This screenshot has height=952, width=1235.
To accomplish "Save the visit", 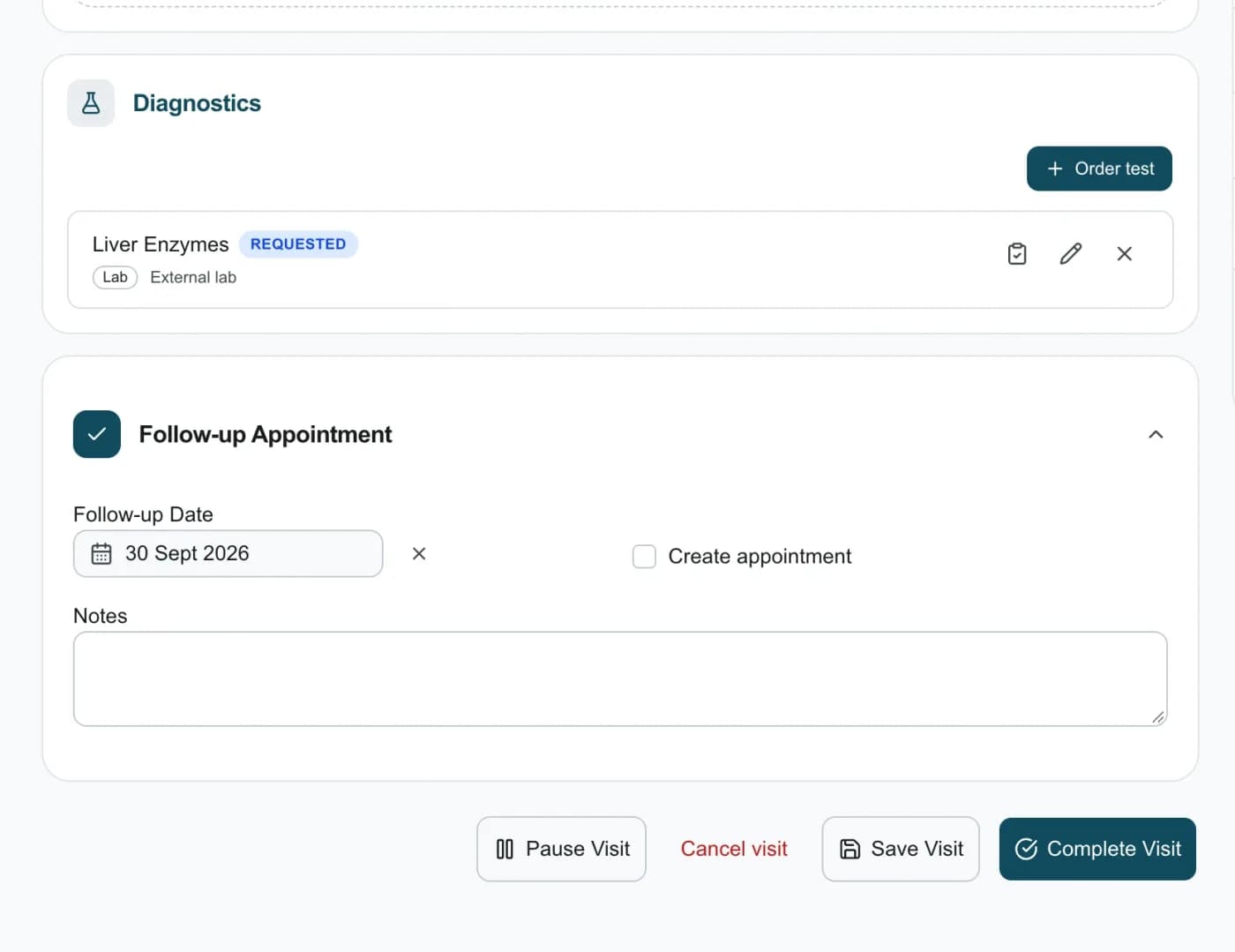I will click(901, 849).
